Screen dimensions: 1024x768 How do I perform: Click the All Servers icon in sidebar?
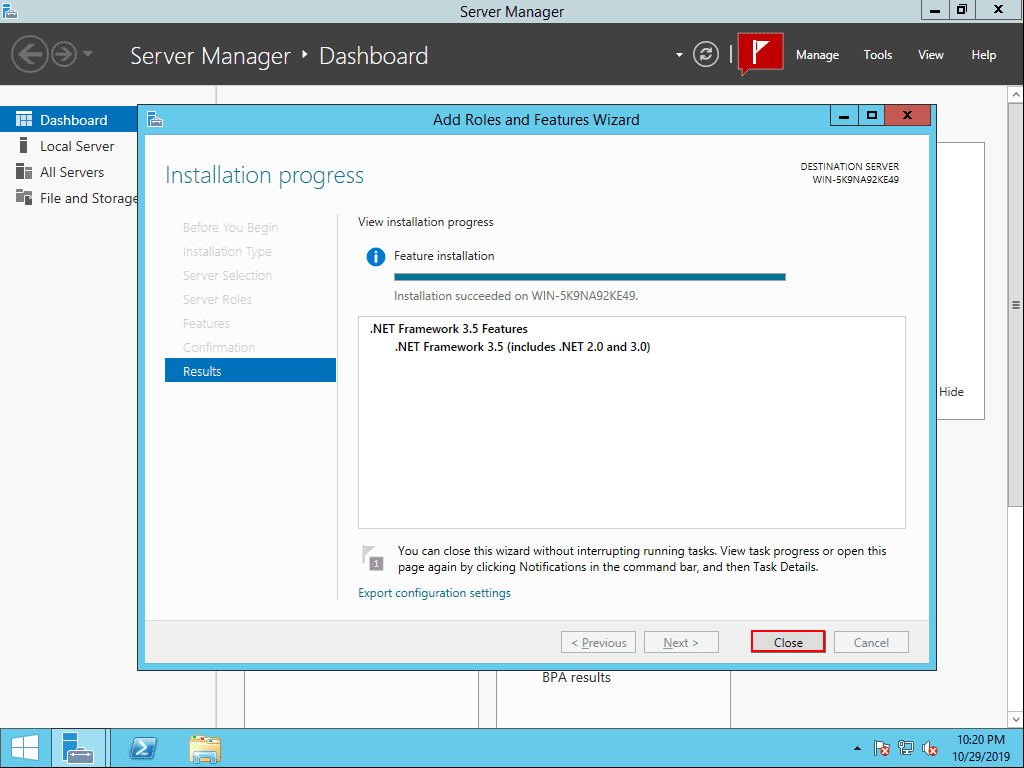[24, 171]
